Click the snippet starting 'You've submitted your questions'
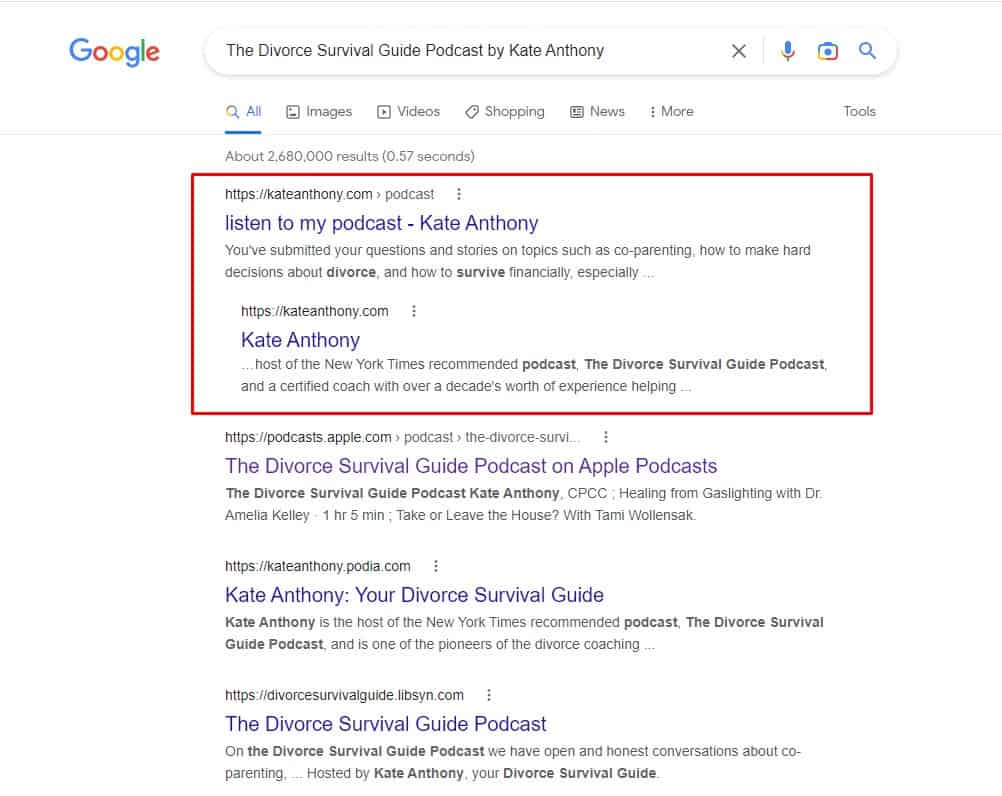The image size is (1002, 796). [x=518, y=261]
